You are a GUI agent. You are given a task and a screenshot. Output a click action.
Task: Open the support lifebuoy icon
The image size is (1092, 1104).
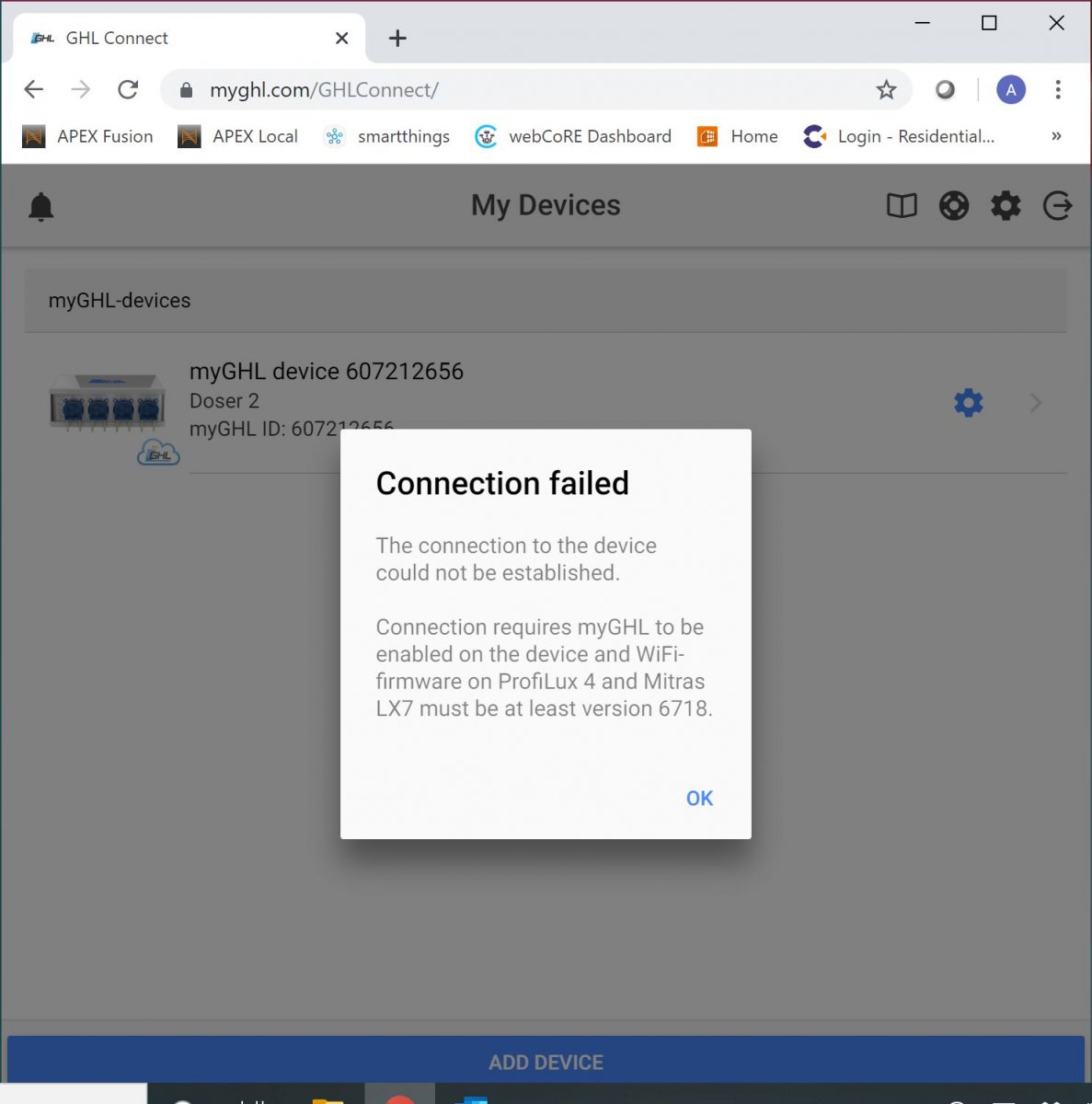click(954, 205)
